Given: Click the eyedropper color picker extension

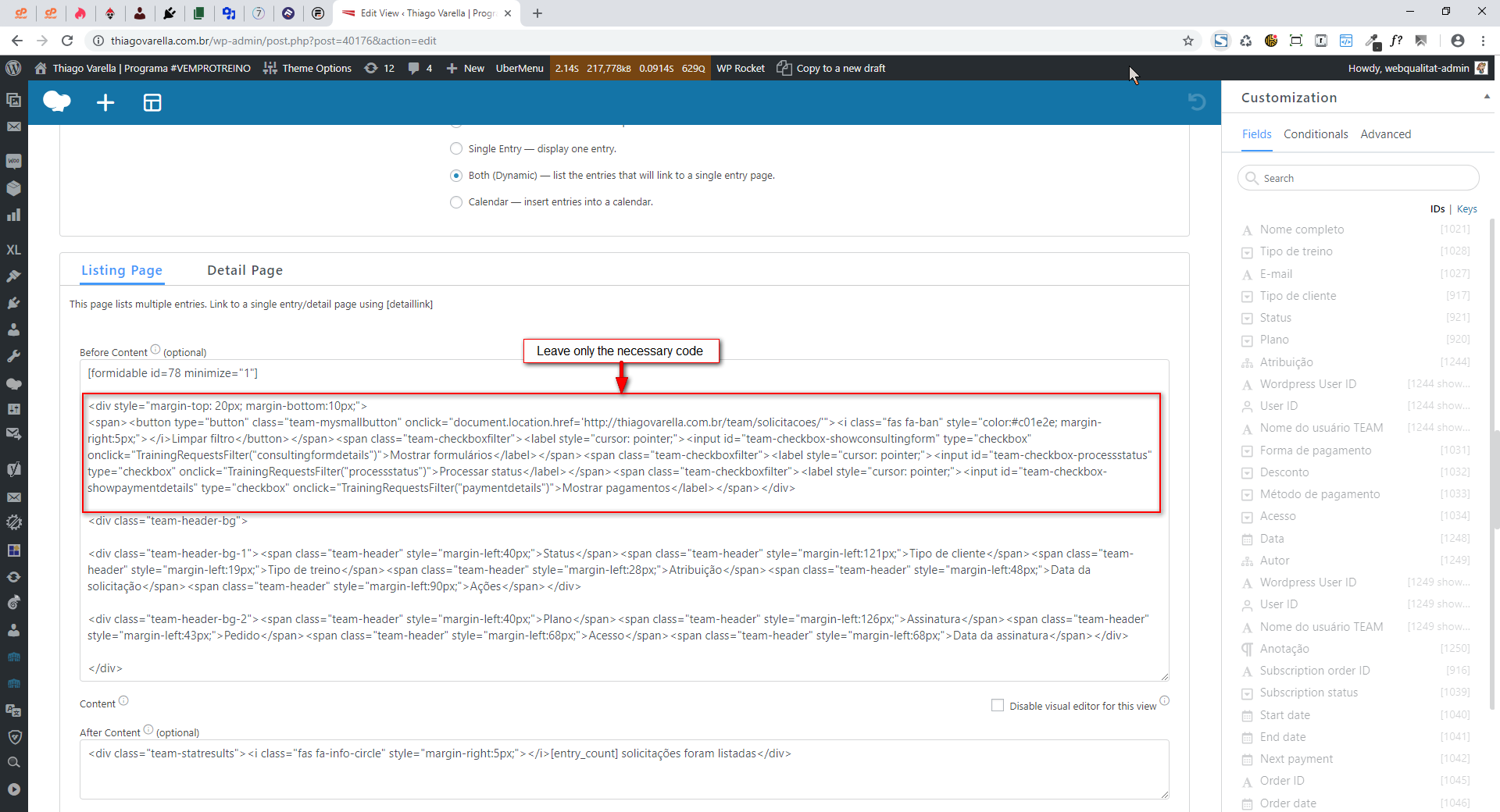Looking at the screenshot, I should pyautogui.click(x=1372, y=41).
